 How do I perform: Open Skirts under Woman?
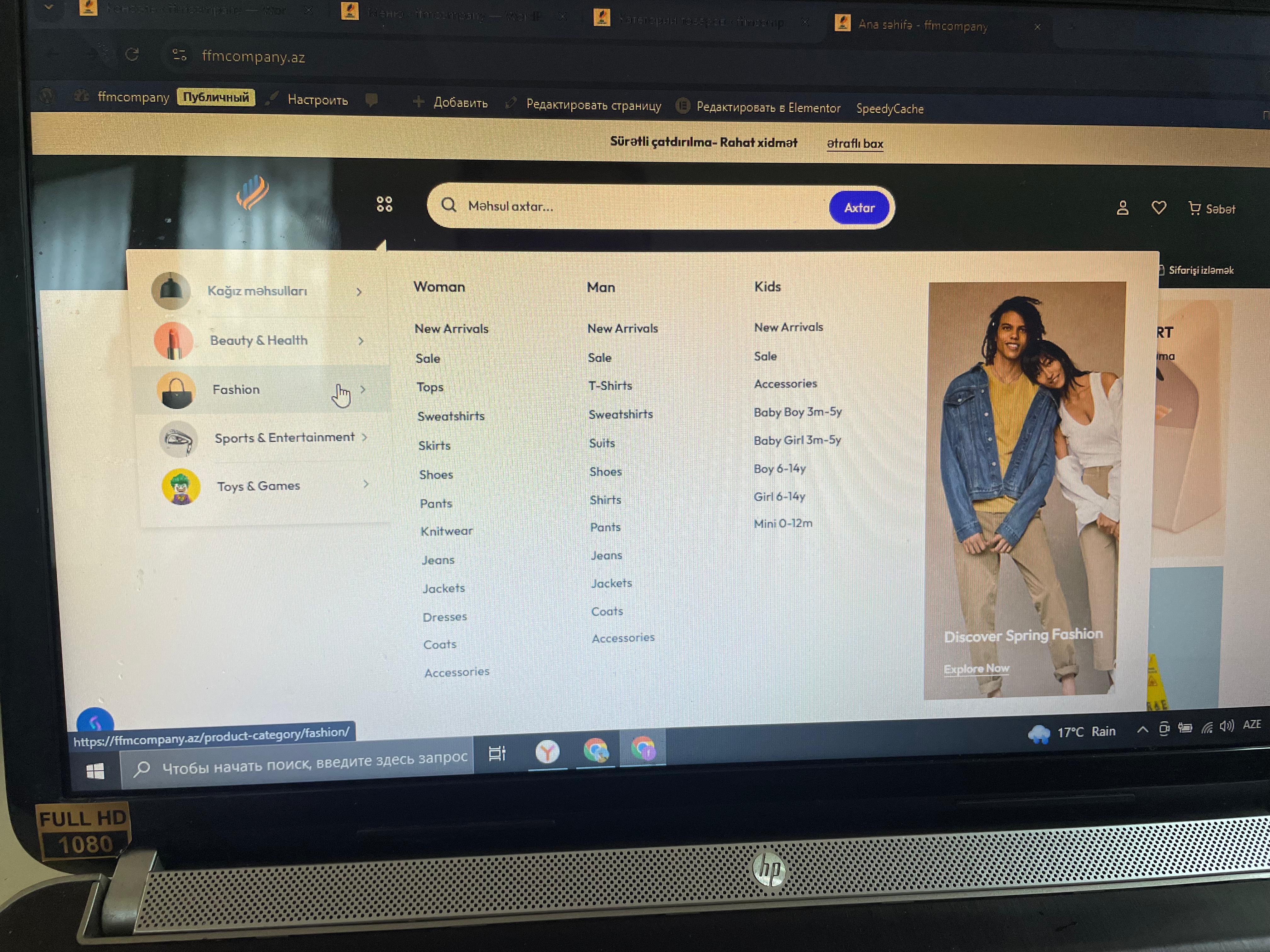(434, 446)
